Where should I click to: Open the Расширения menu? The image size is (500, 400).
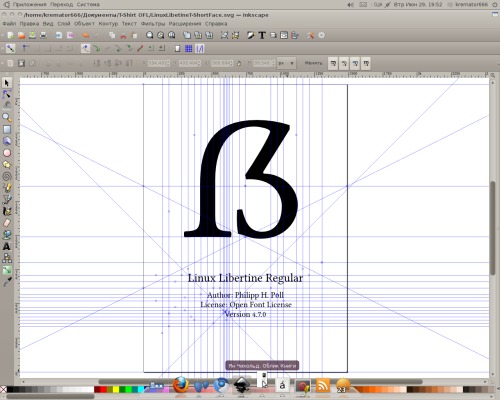pos(185,24)
